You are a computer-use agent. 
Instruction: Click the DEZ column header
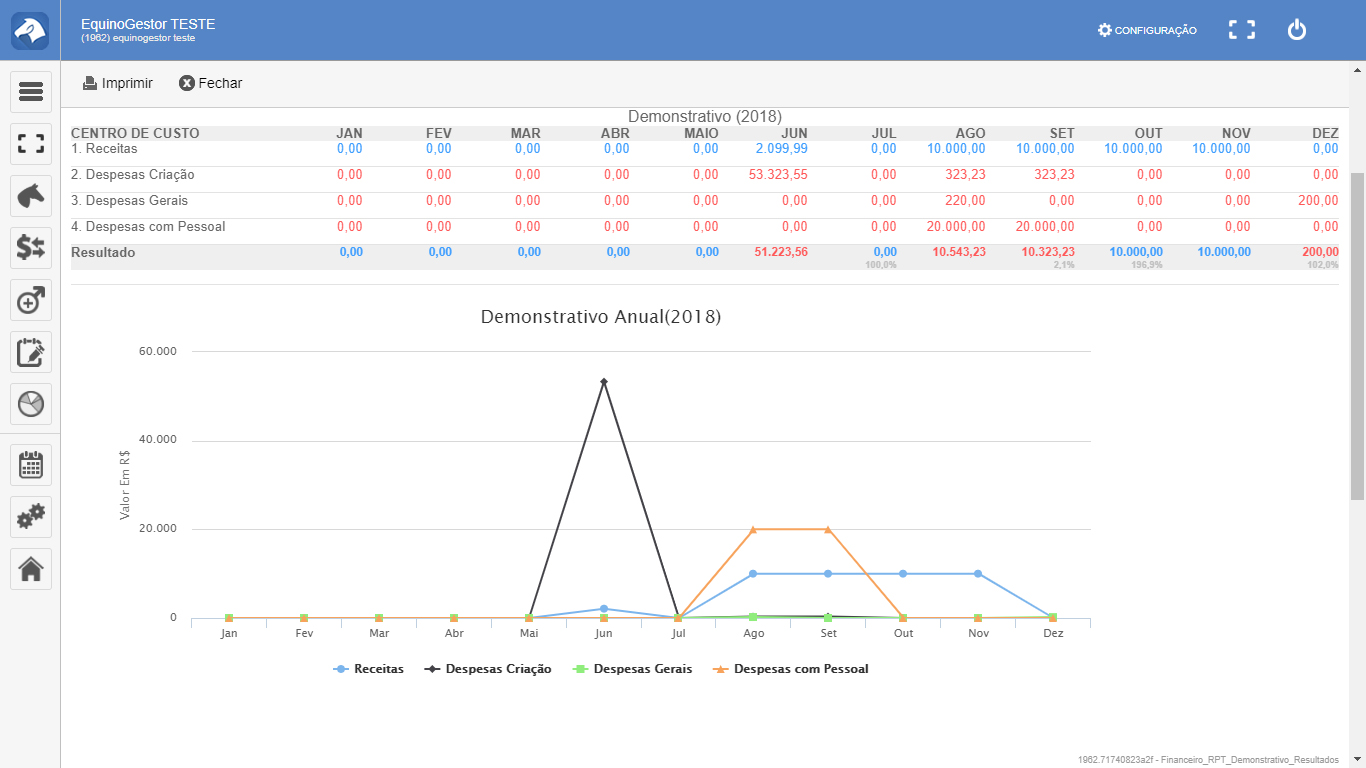tap(1325, 133)
